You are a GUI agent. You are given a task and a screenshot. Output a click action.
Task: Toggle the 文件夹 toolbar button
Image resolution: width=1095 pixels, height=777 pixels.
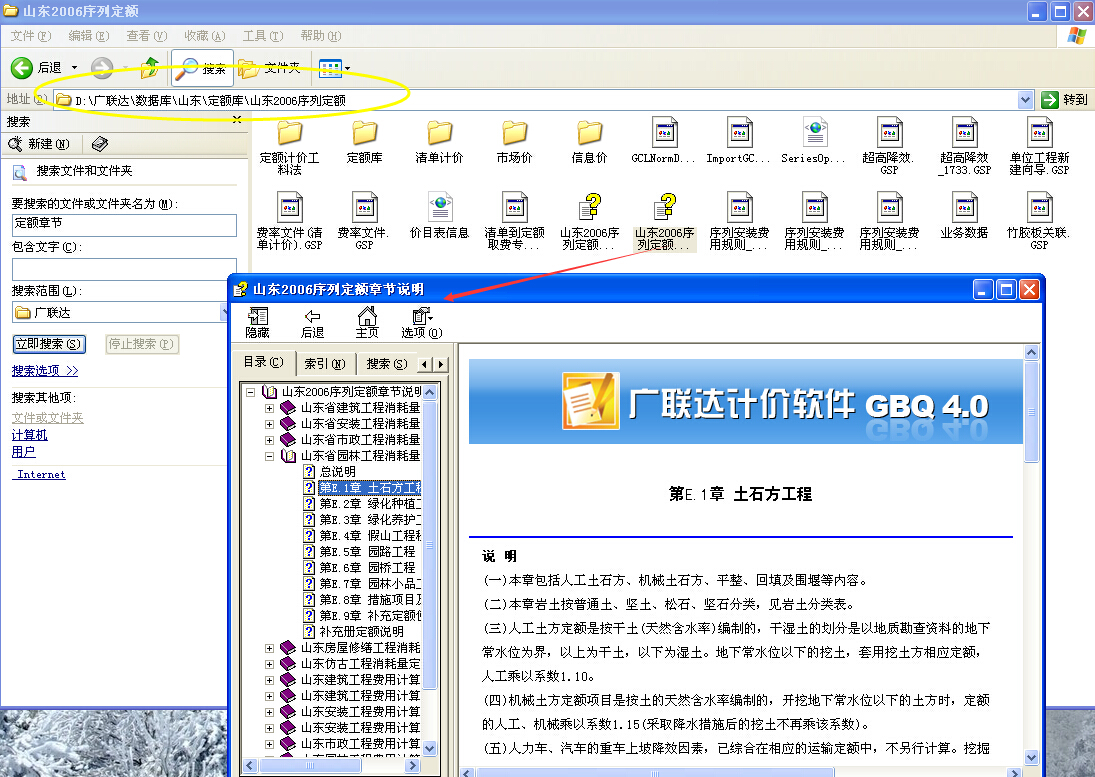click(x=270, y=68)
